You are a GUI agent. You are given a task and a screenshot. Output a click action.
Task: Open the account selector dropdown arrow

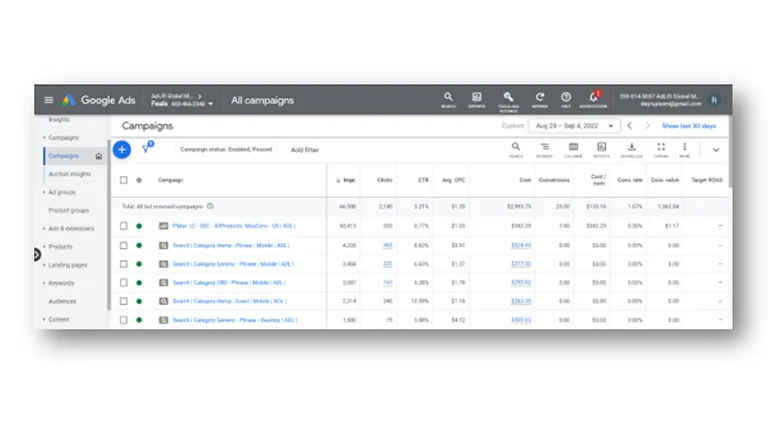211,104
